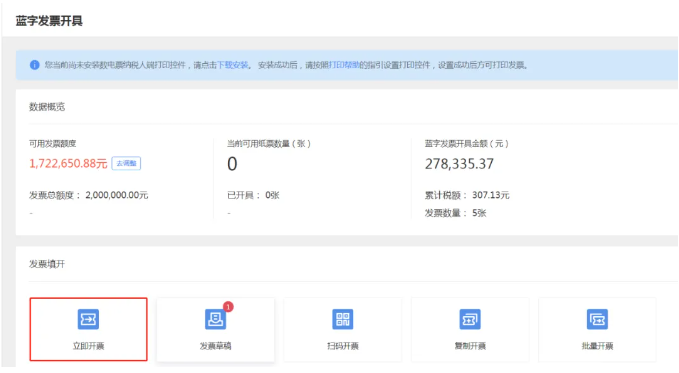Click the 可用发票额度 label
Screen dimensions: 679x373
pos(52,143)
